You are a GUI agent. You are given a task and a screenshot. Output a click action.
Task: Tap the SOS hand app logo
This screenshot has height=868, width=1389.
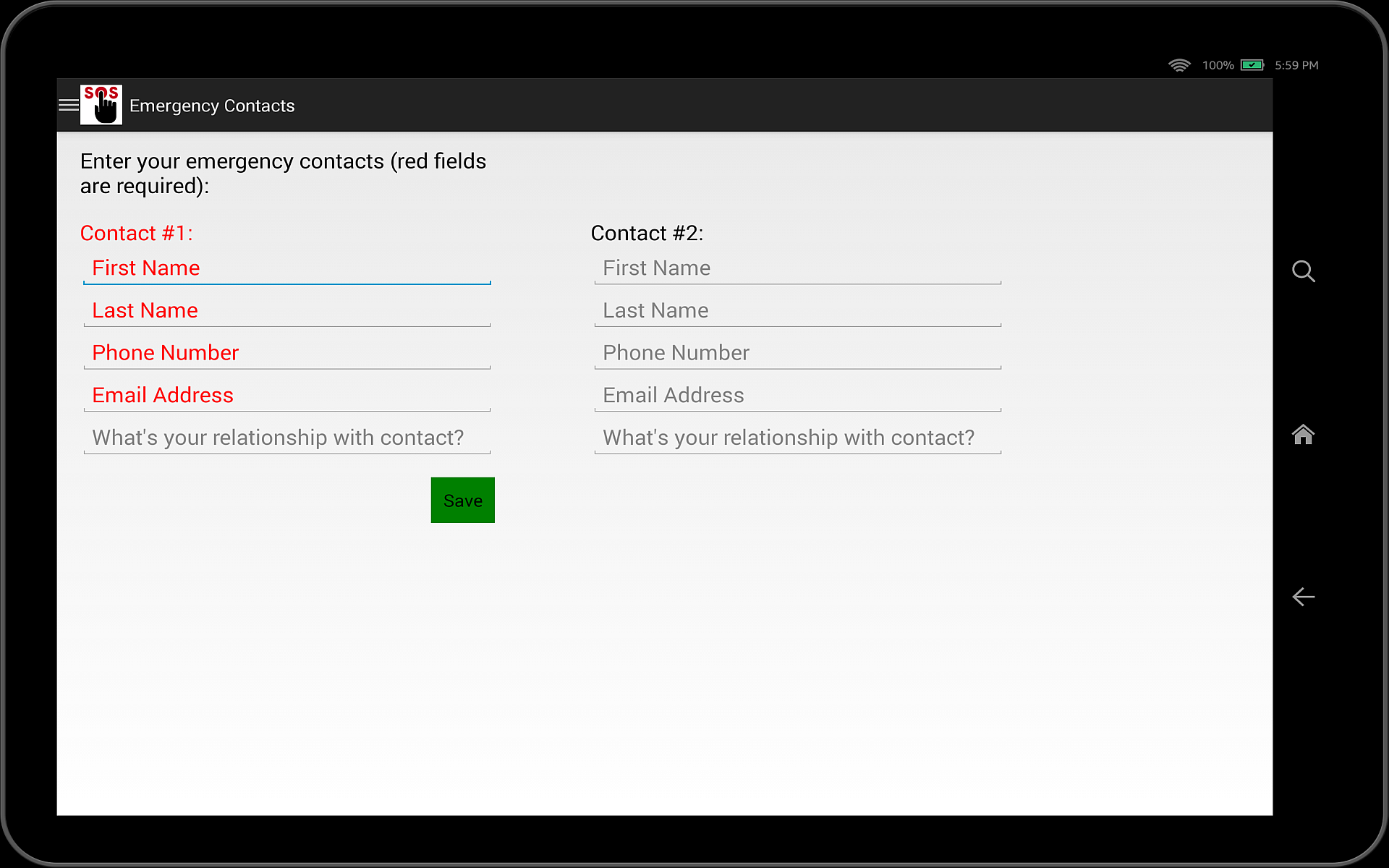point(101,106)
